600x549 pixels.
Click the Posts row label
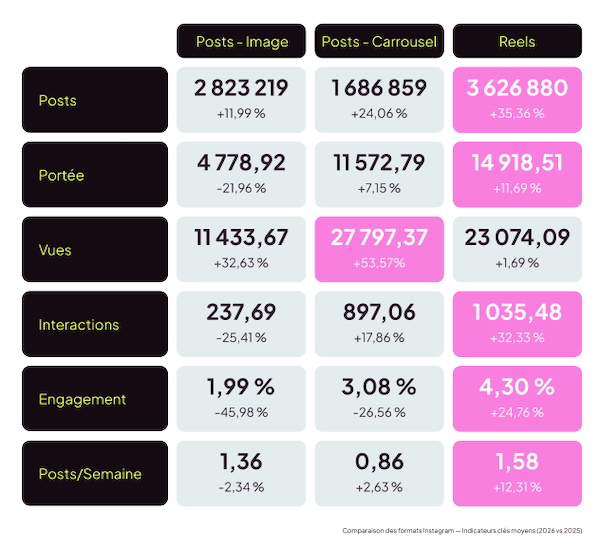pos(95,100)
